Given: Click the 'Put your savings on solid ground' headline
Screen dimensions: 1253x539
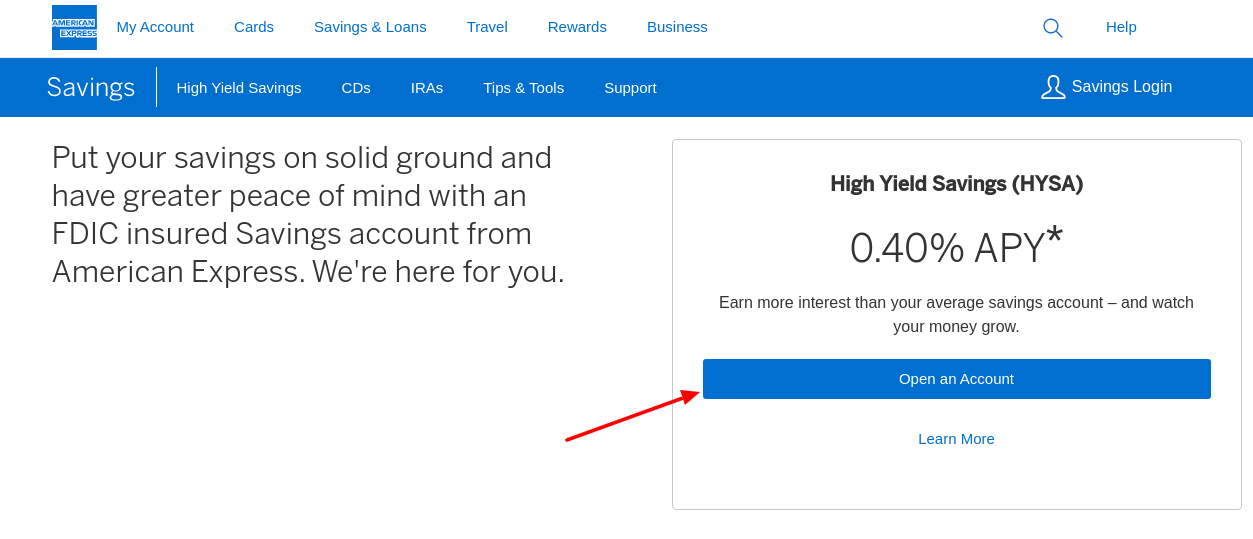Looking at the screenshot, I should coord(308,214).
